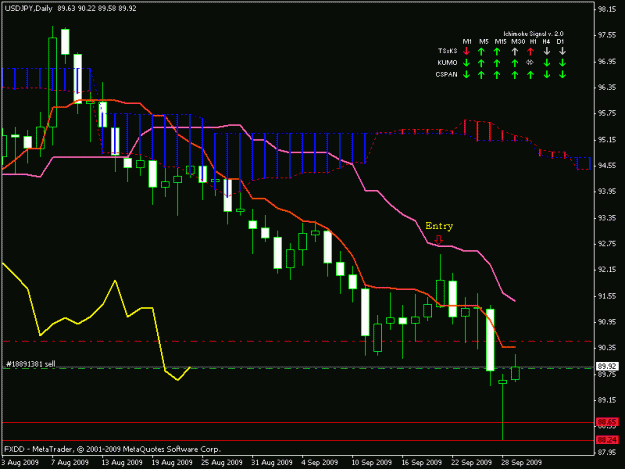Click the H4 column header
Viewport: 625px width, 469px height.
point(546,41)
